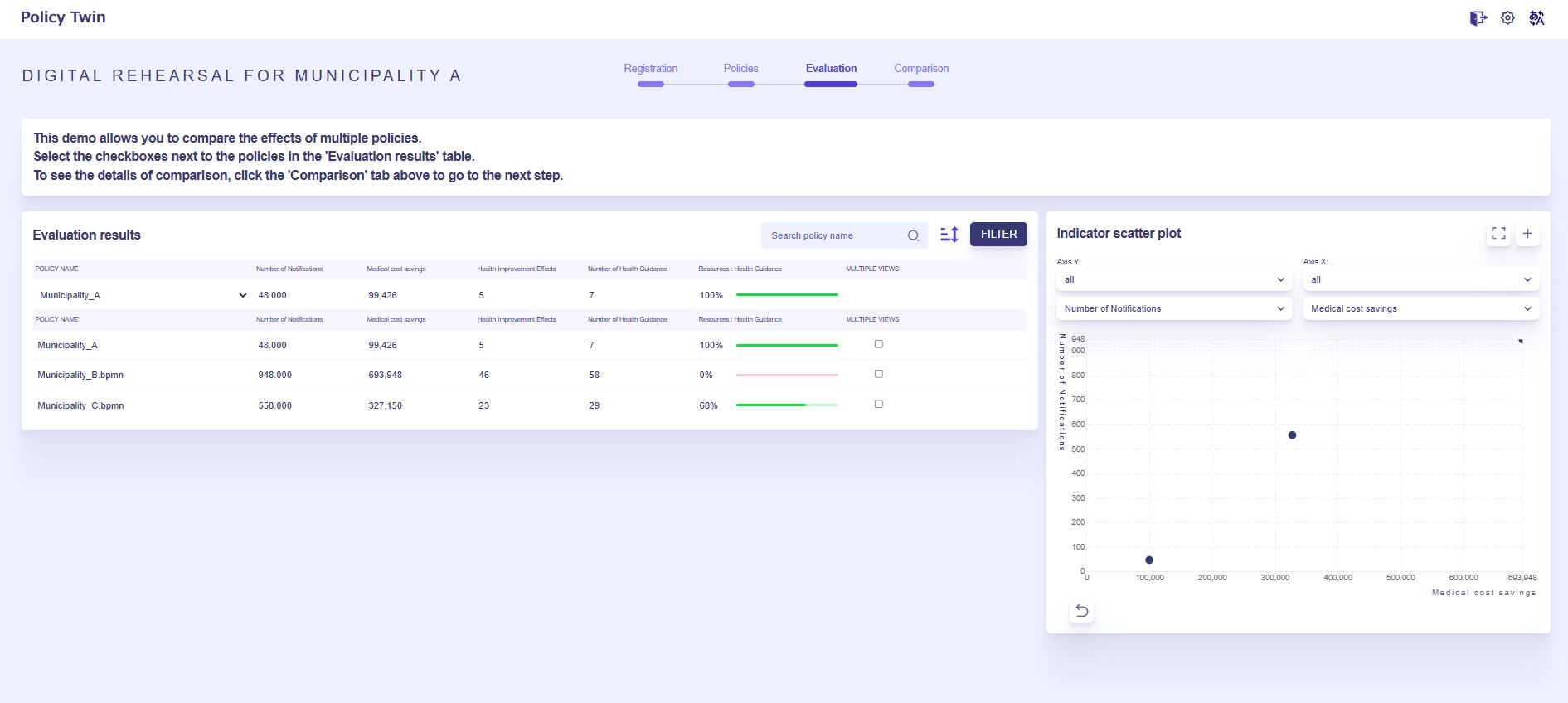Image resolution: width=1568 pixels, height=703 pixels.
Task: Switch to the Comparison tab
Action: [x=921, y=69]
